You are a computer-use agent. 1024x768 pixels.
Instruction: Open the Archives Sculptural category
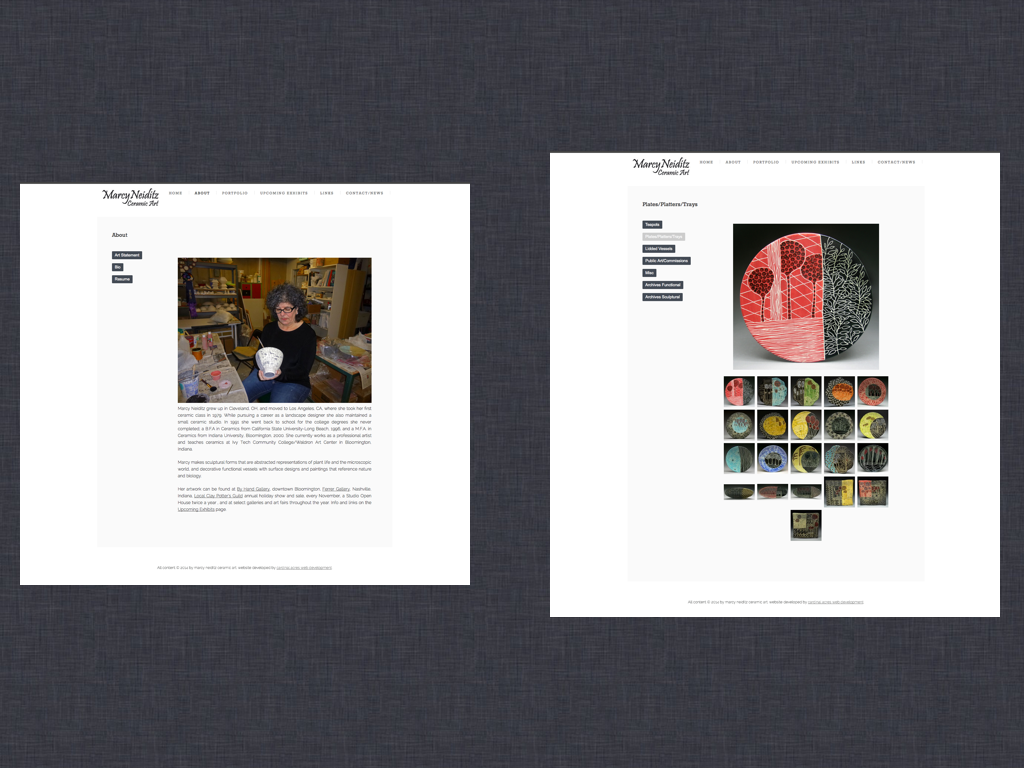pos(662,297)
